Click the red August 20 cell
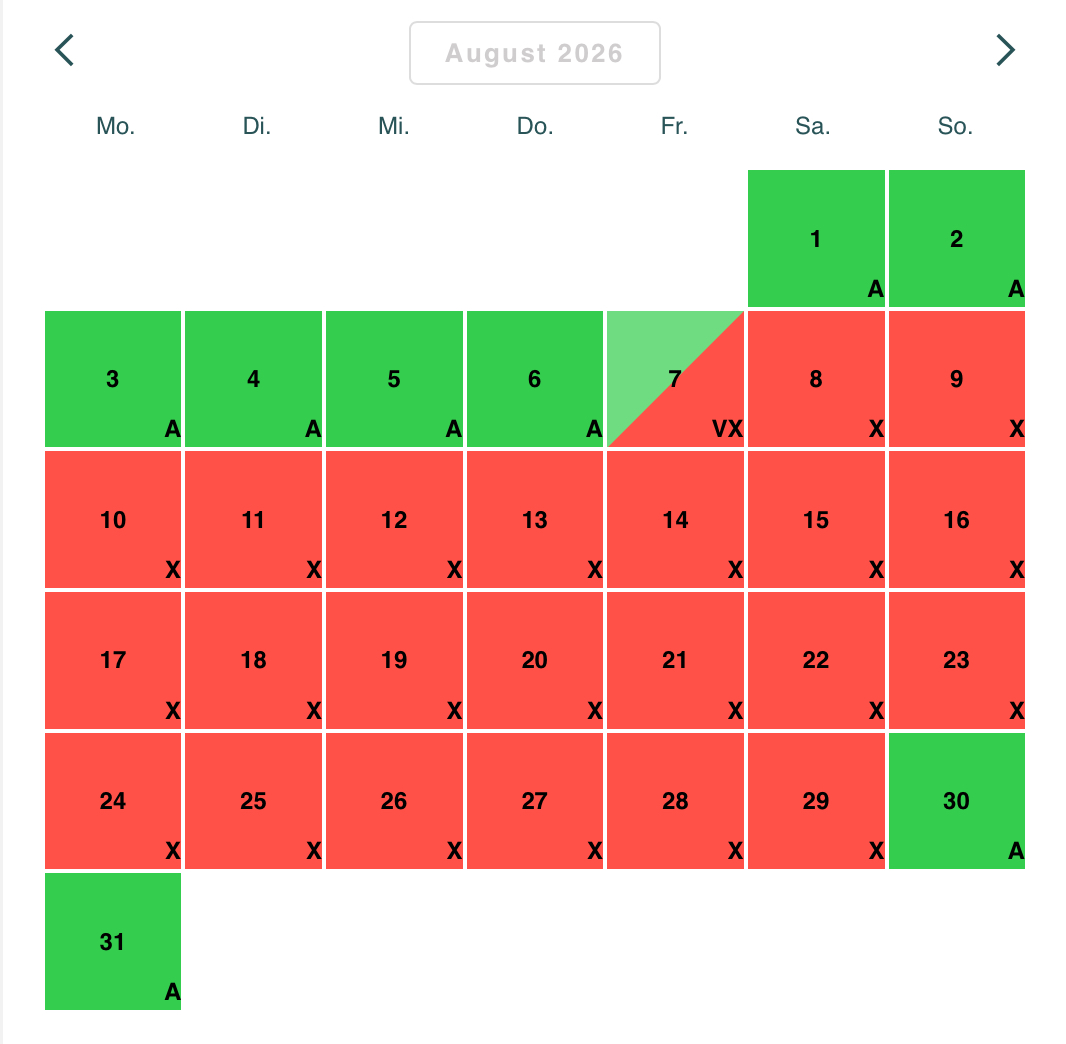 coord(535,660)
